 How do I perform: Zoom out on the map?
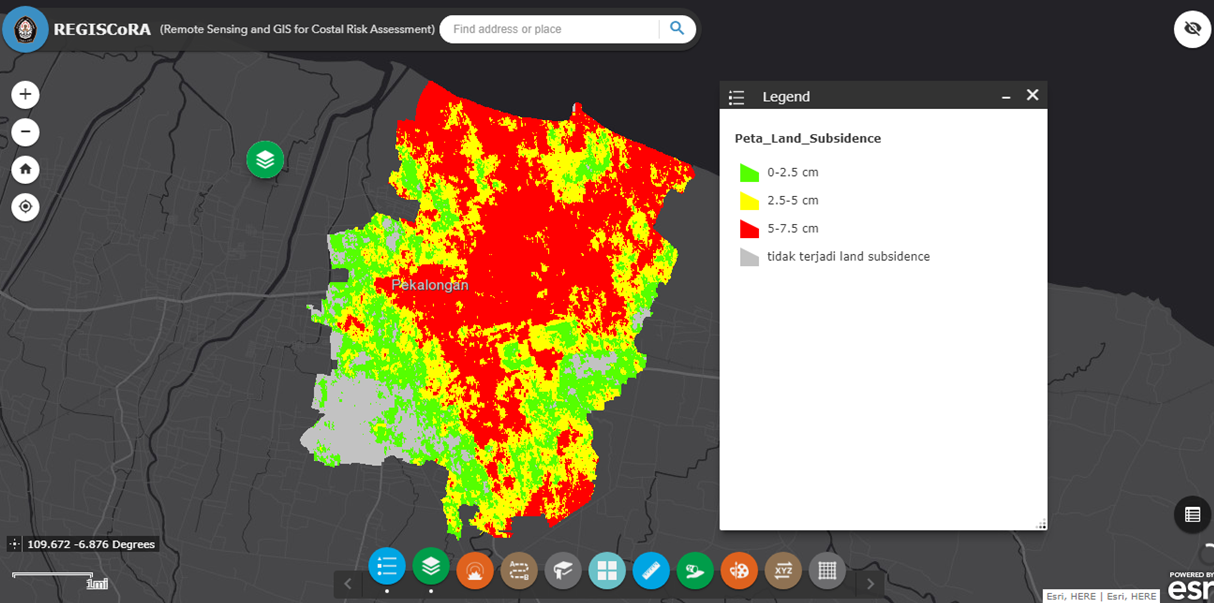pyautogui.click(x=26, y=132)
